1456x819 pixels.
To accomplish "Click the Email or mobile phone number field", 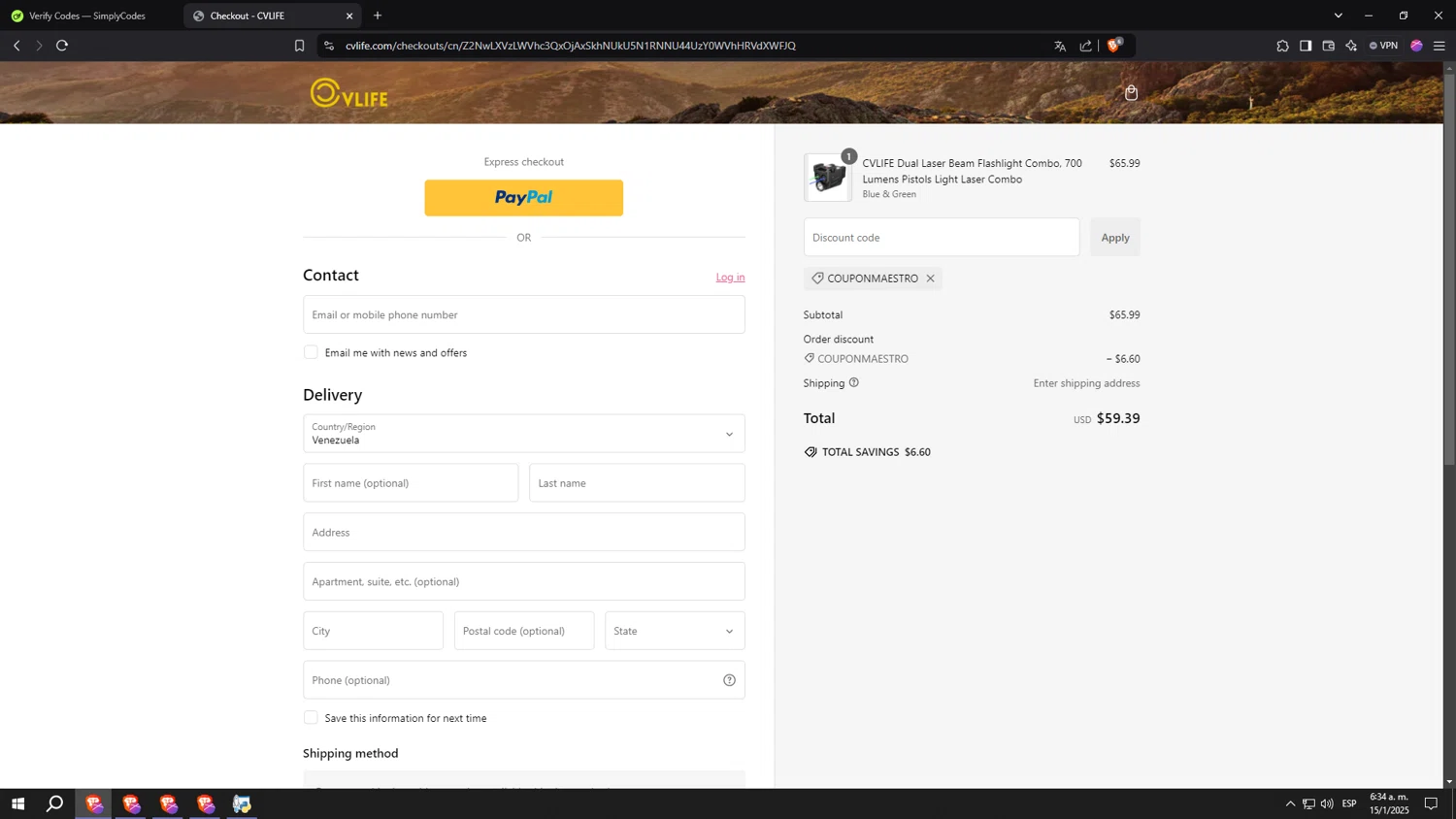I will (x=524, y=314).
